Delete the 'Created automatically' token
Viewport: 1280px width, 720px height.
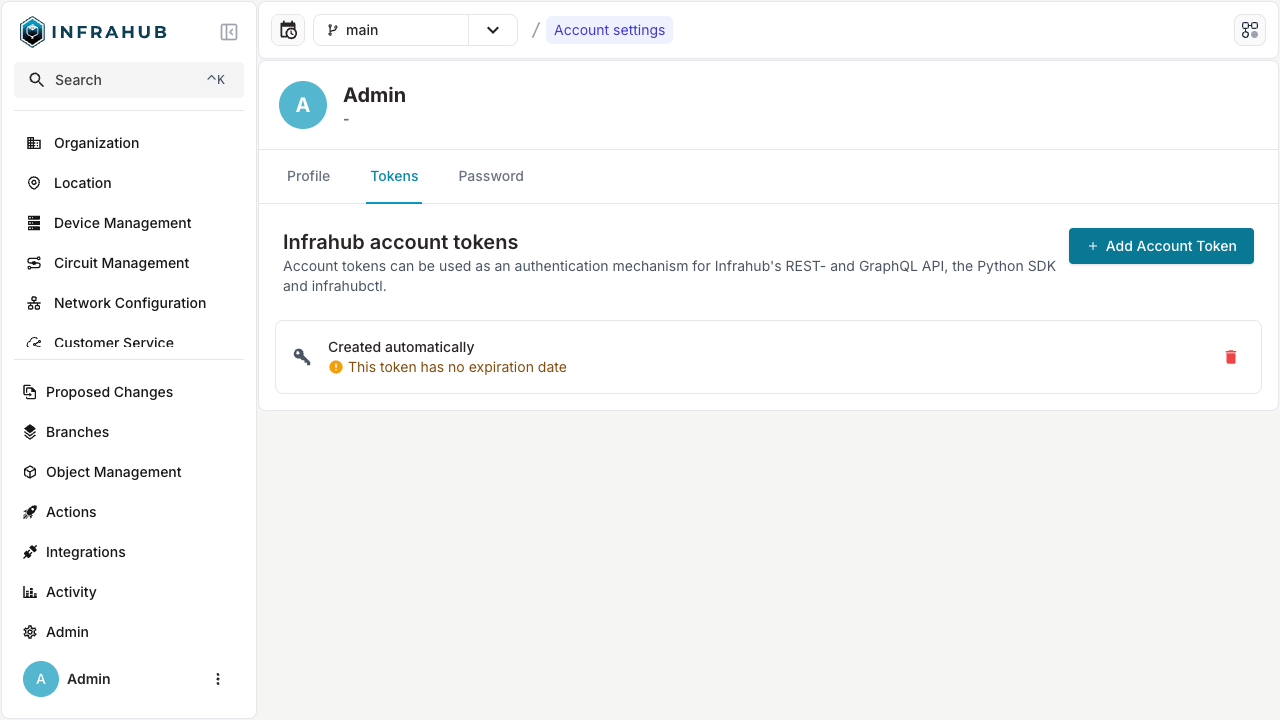1231,357
